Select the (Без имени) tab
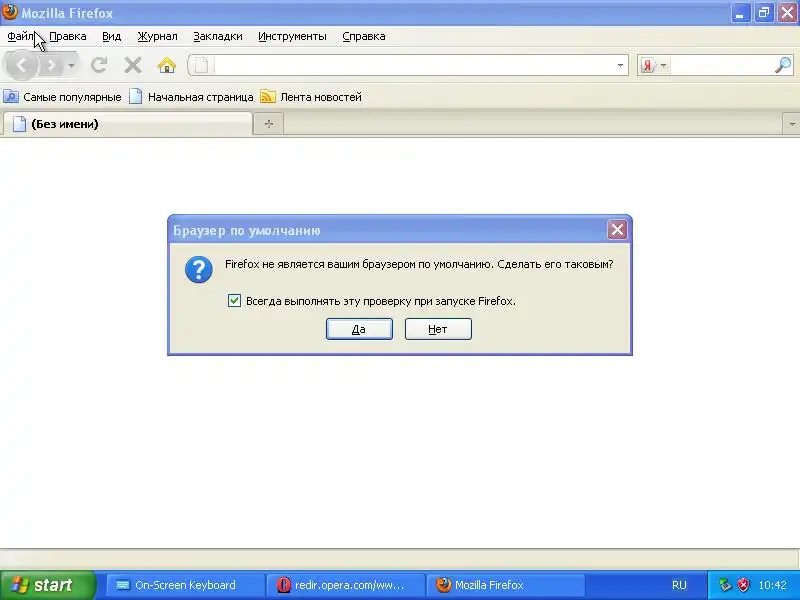 (x=128, y=124)
